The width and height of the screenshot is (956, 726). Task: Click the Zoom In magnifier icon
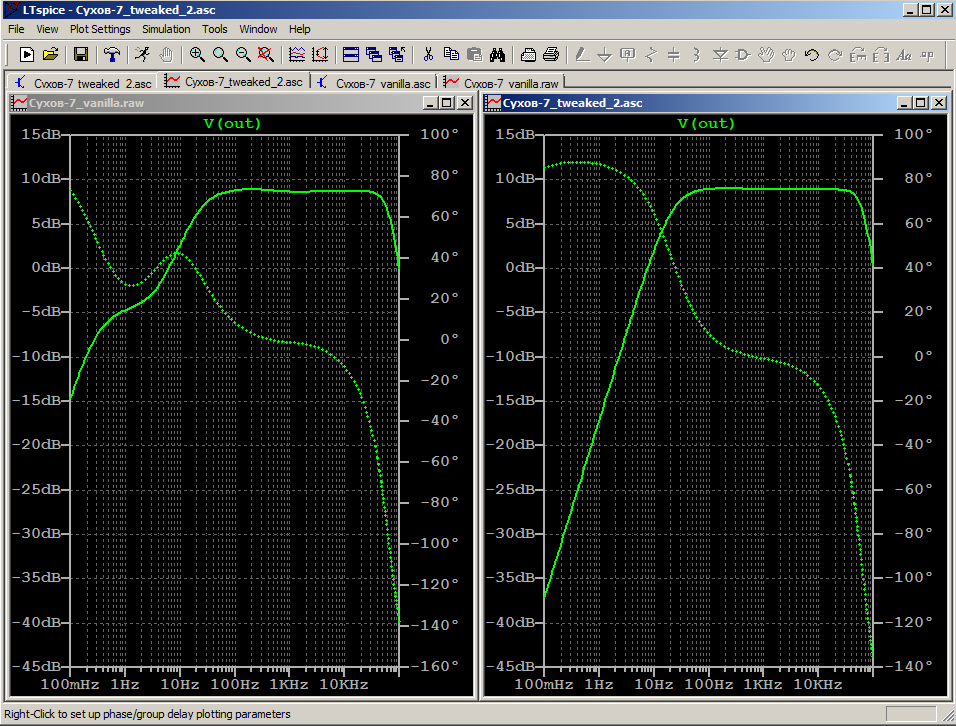point(197,55)
